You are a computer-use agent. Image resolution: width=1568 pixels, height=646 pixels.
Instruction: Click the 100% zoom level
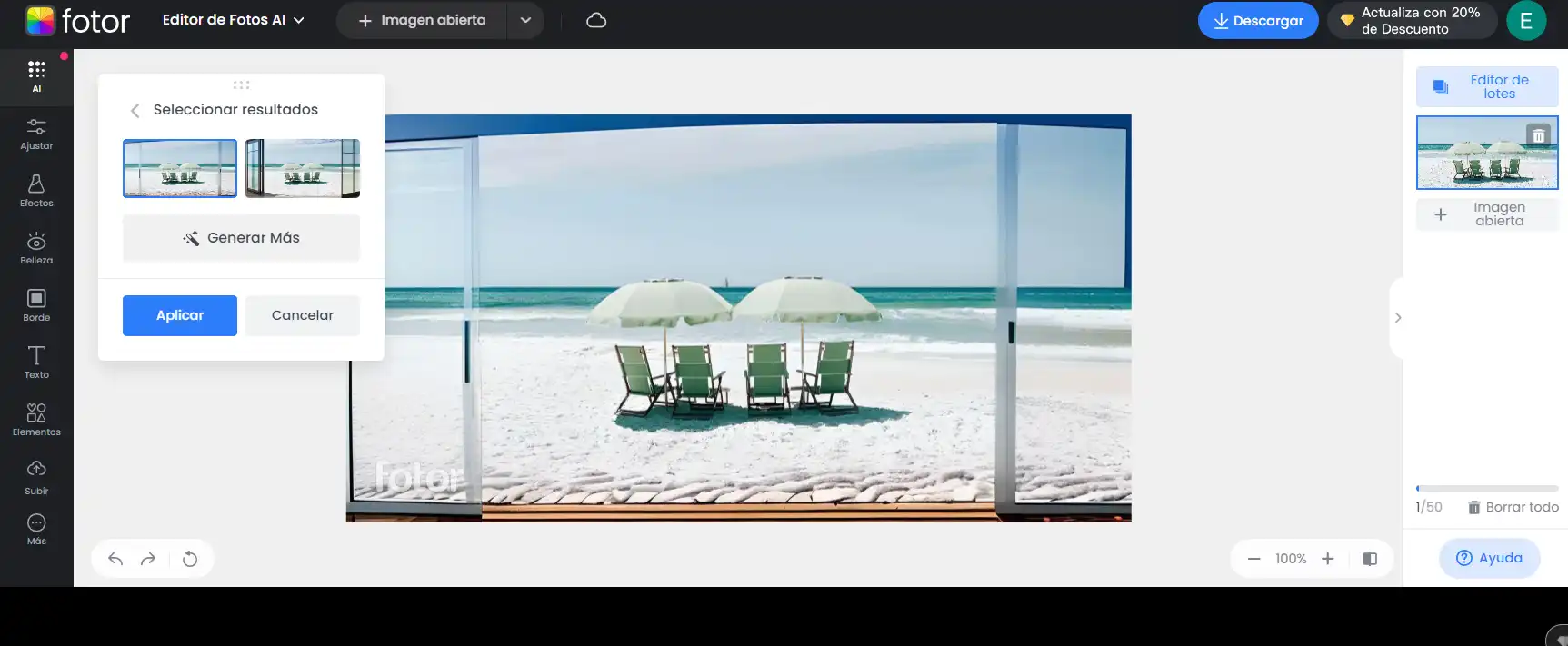tap(1291, 559)
